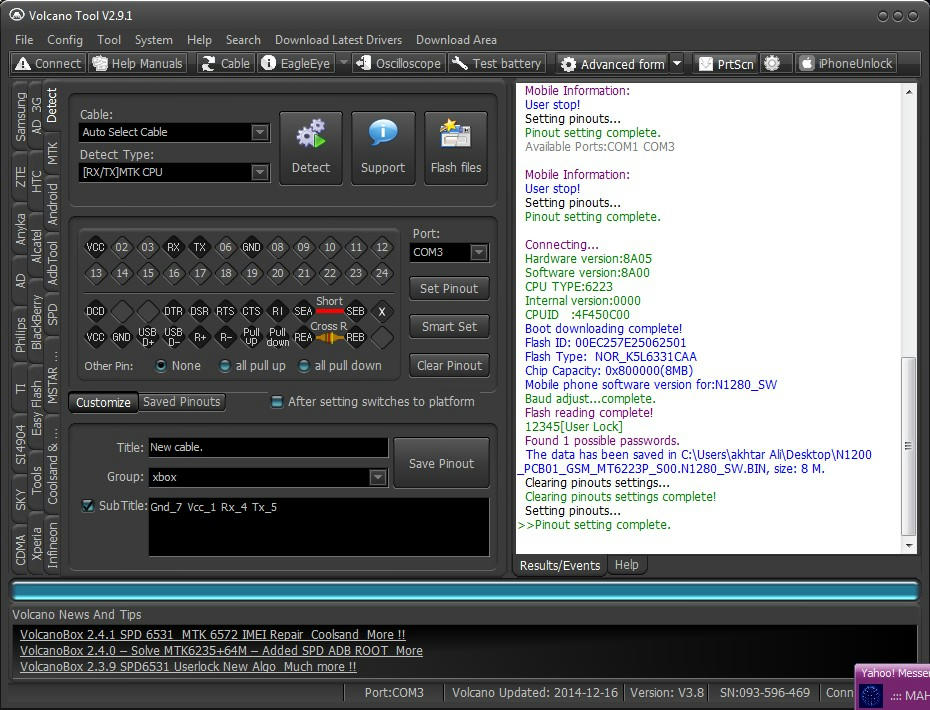Click the results log scrollbar thumb

(908, 446)
